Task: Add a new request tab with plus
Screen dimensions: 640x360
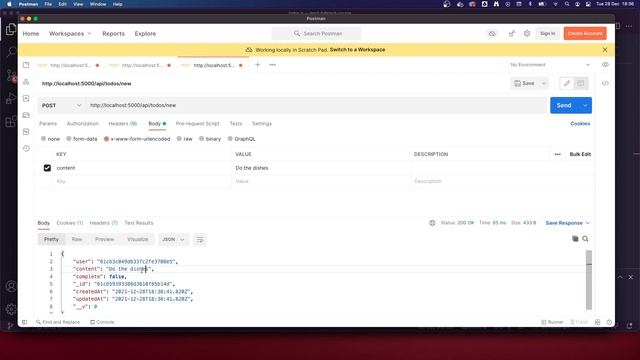Action: (258, 64)
